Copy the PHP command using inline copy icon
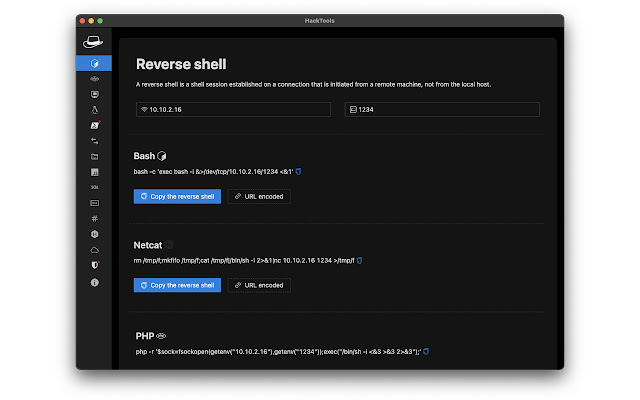This screenshot has height=400, width=640. pyautogui.click(x=426, y=351)
